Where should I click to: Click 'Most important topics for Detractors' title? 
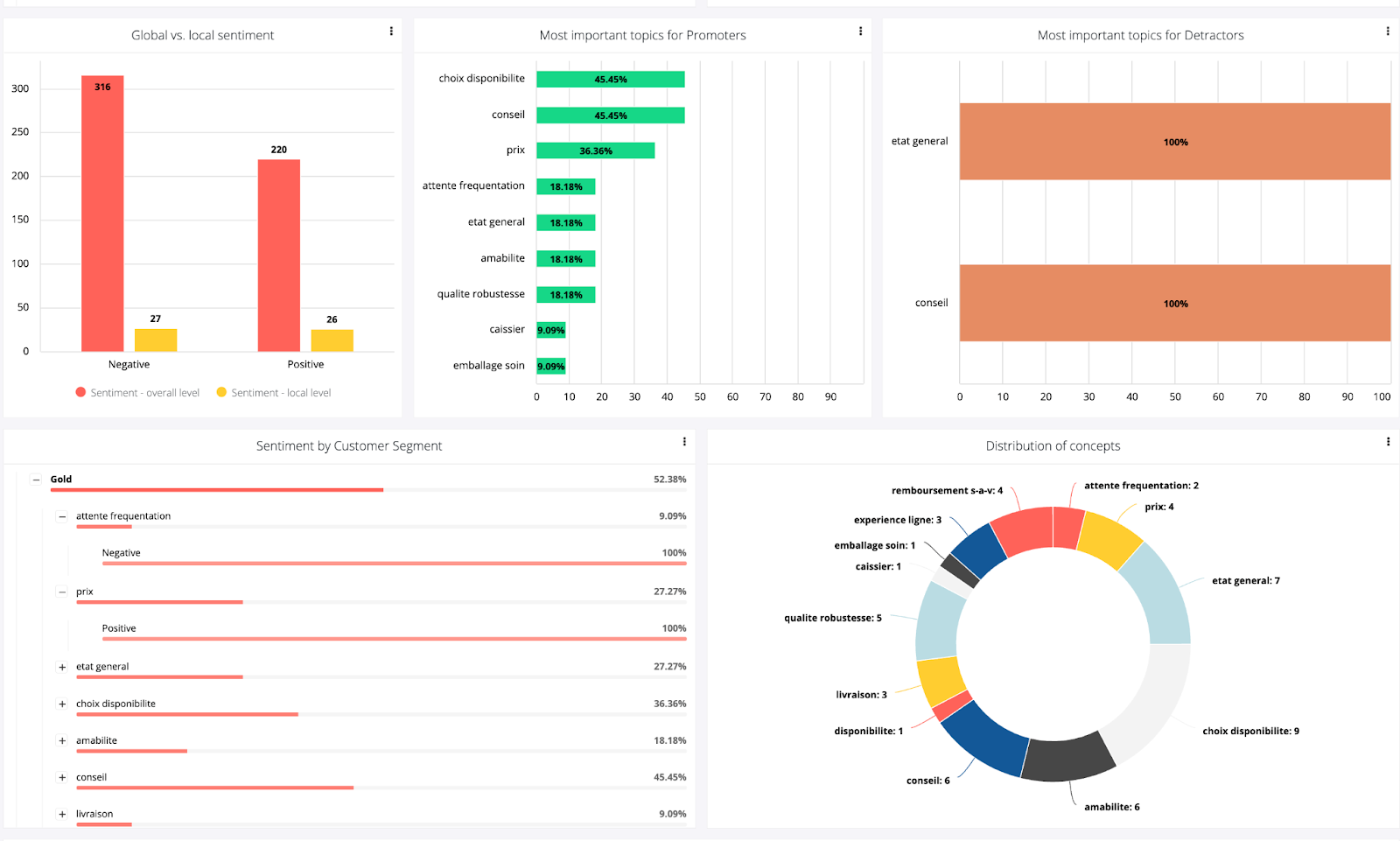(x=1141, y=35)
